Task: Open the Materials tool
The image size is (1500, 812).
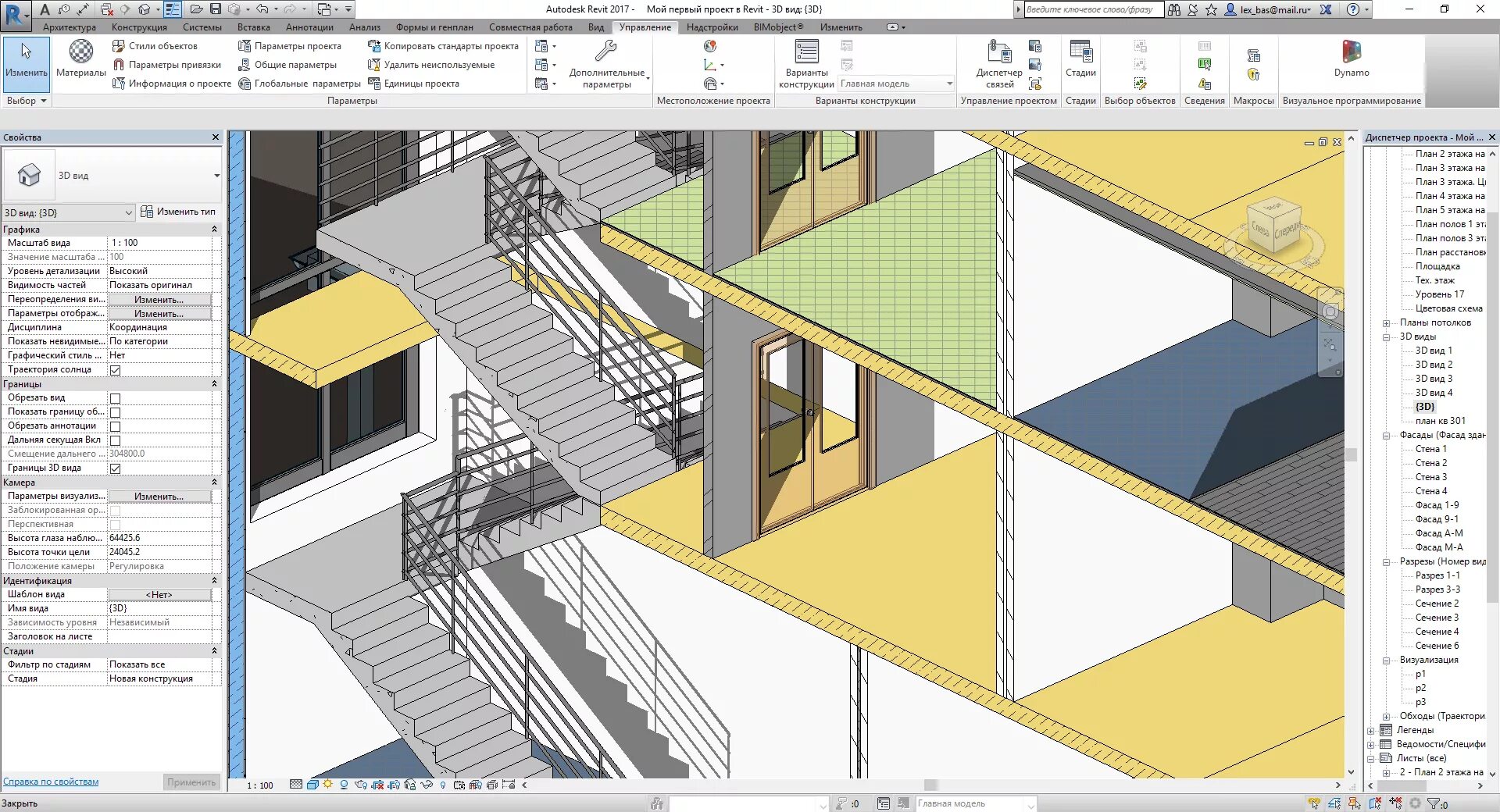Action: coord(80,59)
